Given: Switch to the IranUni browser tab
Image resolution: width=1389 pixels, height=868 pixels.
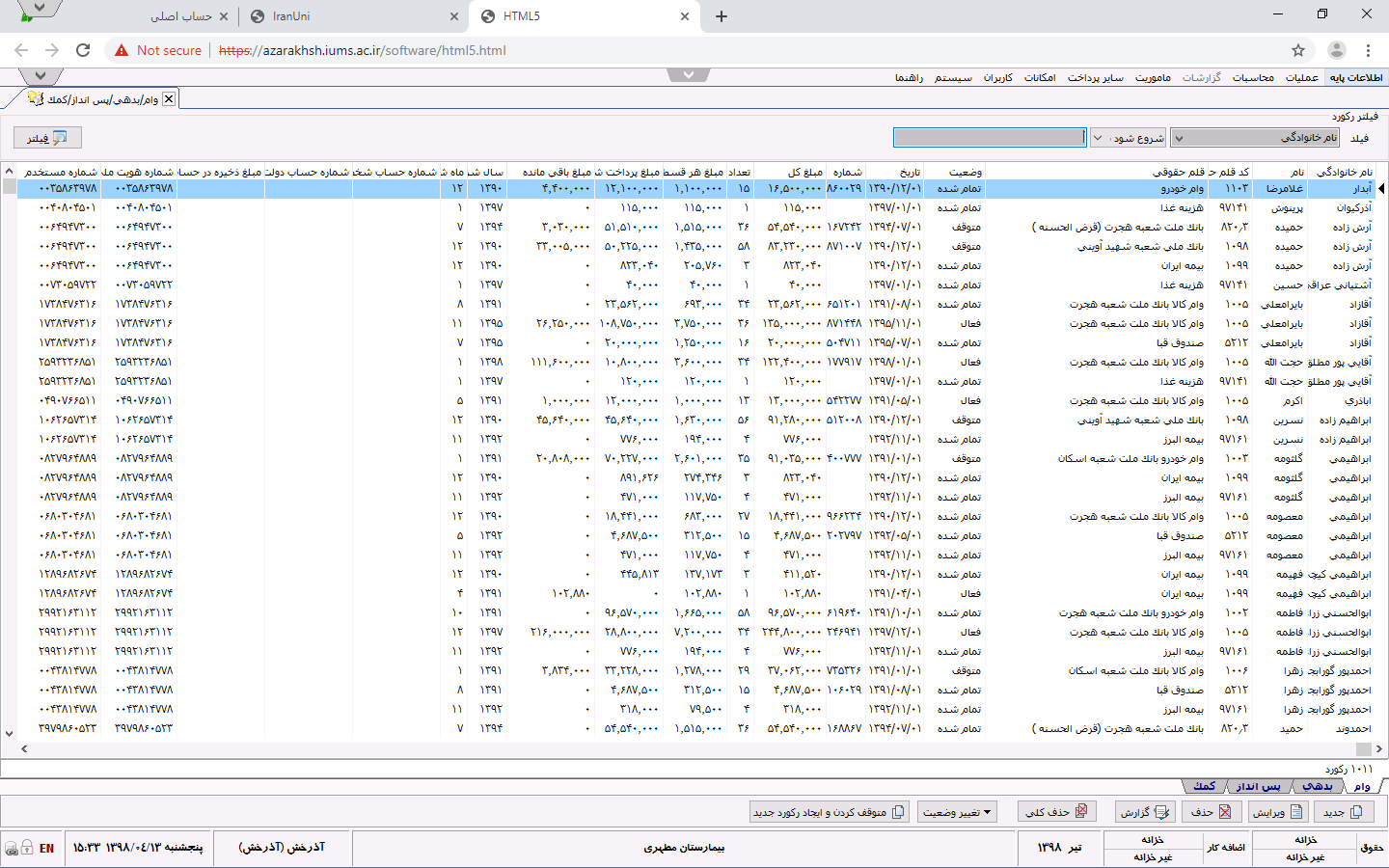Looking at the screenshot, I should (x=354, y=16).
